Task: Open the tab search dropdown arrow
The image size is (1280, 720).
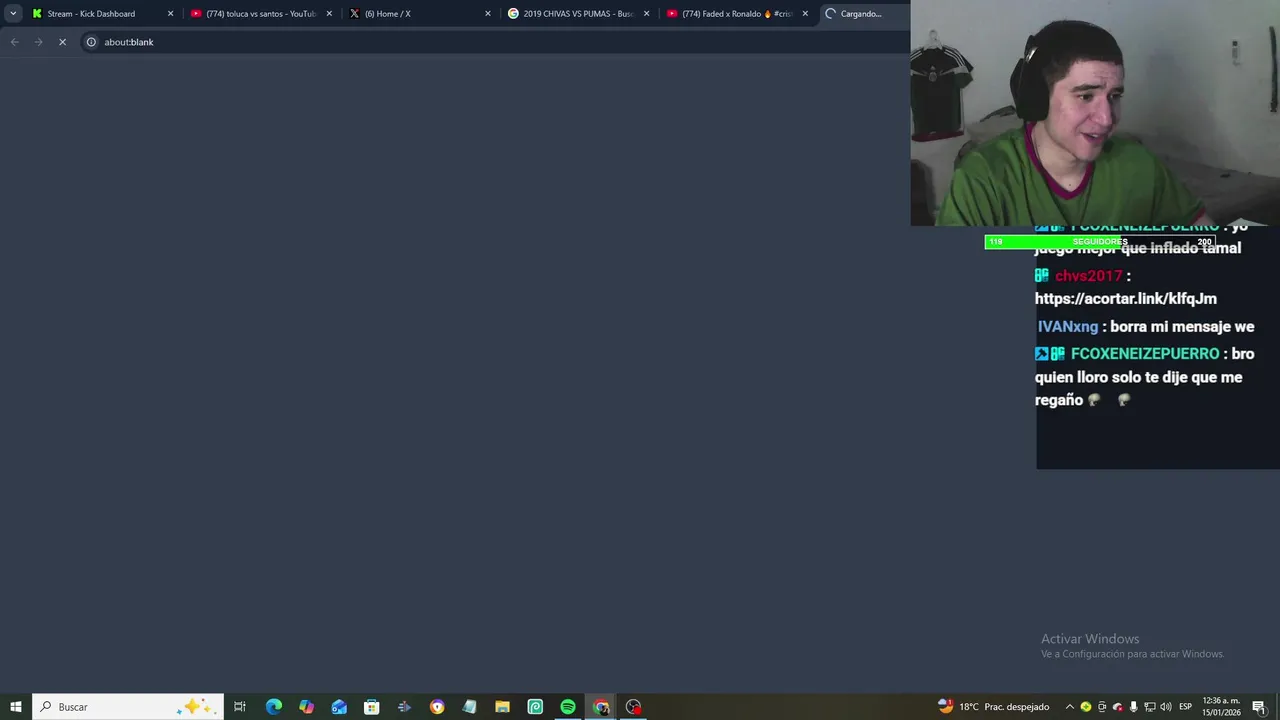Action: 13,14
